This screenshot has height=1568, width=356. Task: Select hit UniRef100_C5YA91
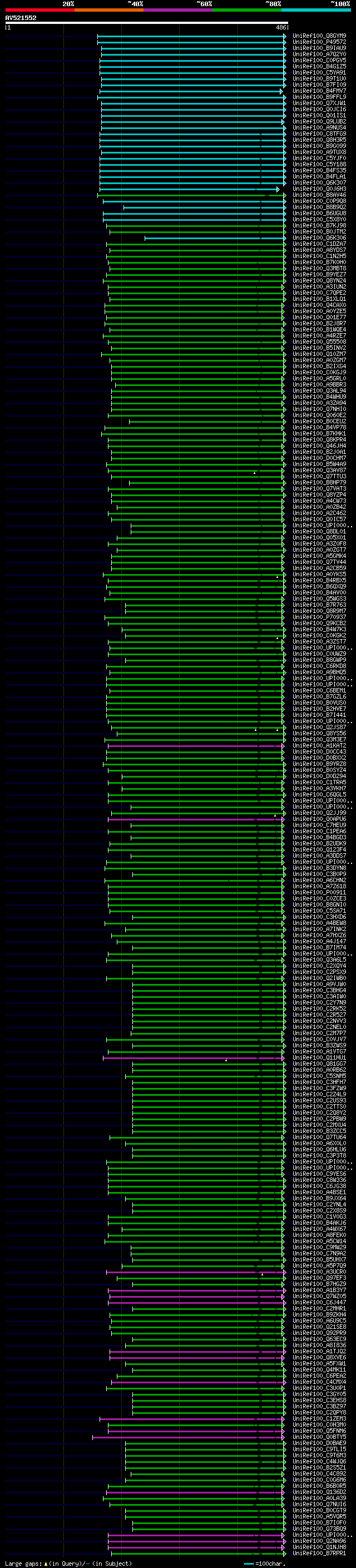coord(319,72)
